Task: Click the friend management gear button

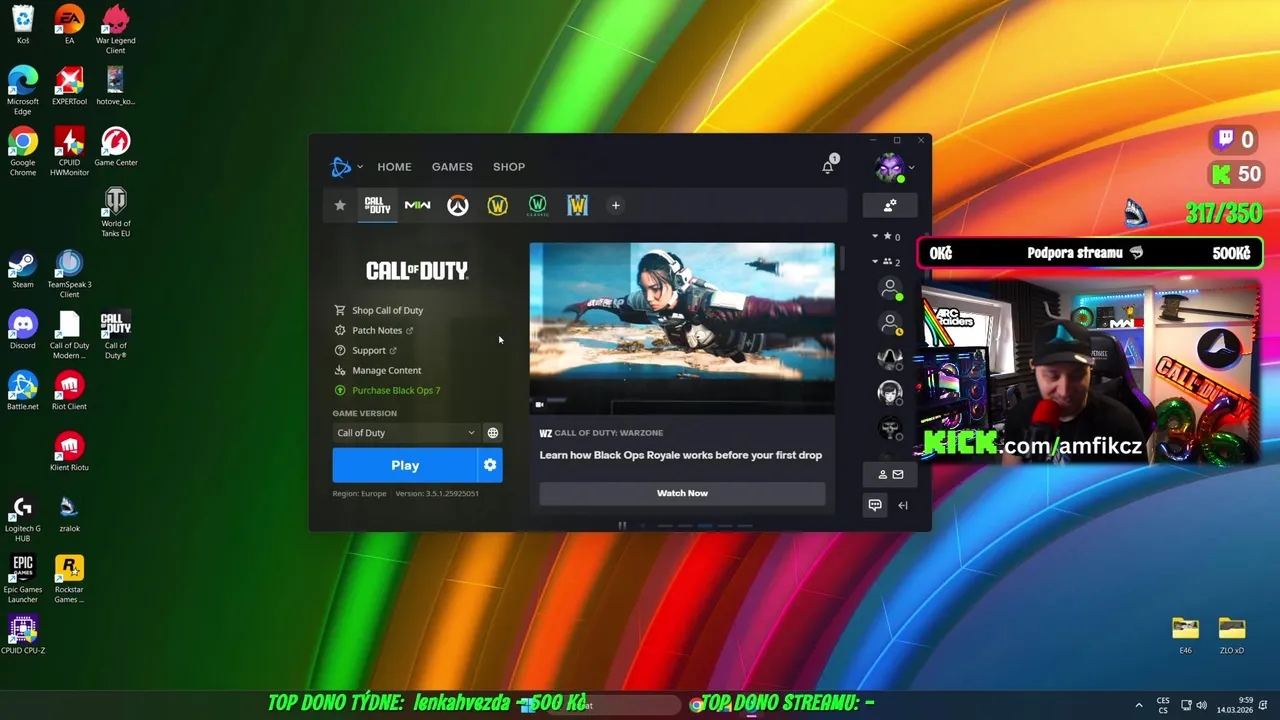Action: point(890,205)
